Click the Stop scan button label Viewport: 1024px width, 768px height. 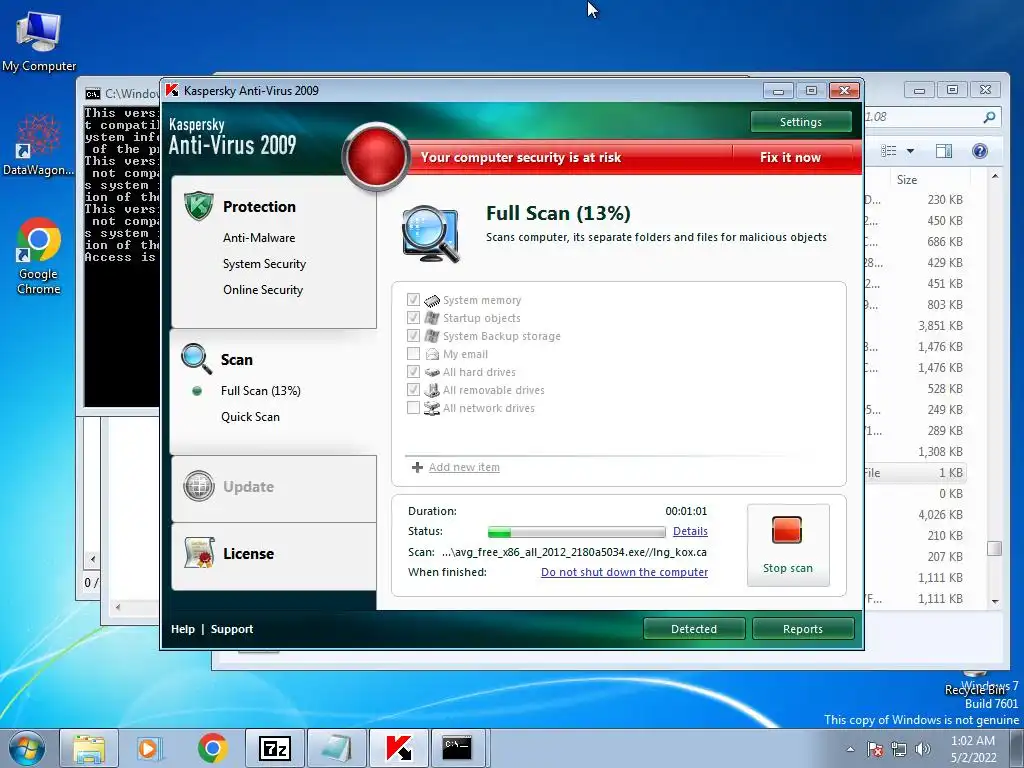tap(788, 568)
